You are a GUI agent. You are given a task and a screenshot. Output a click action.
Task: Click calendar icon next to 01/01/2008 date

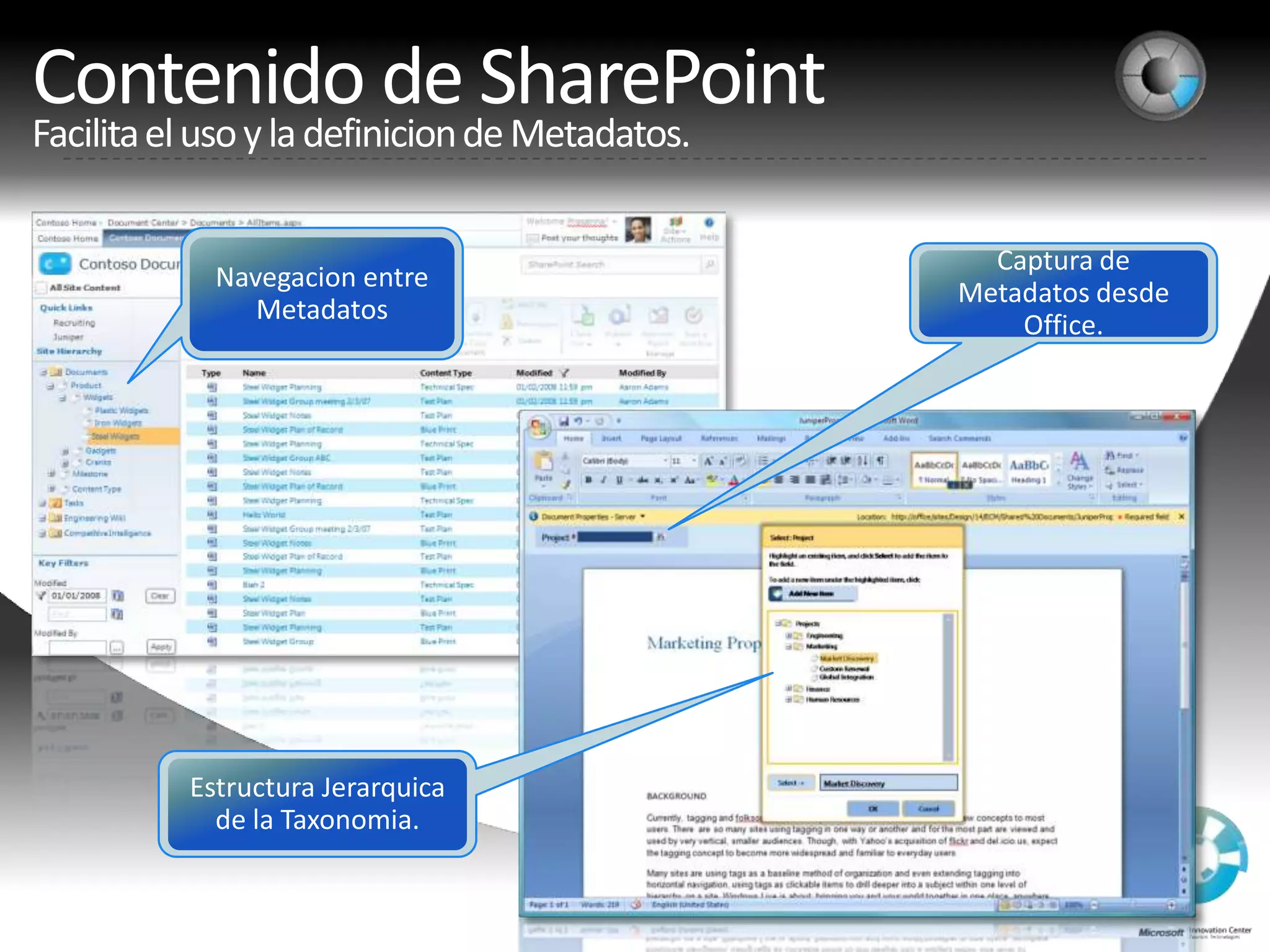point(118,596)
